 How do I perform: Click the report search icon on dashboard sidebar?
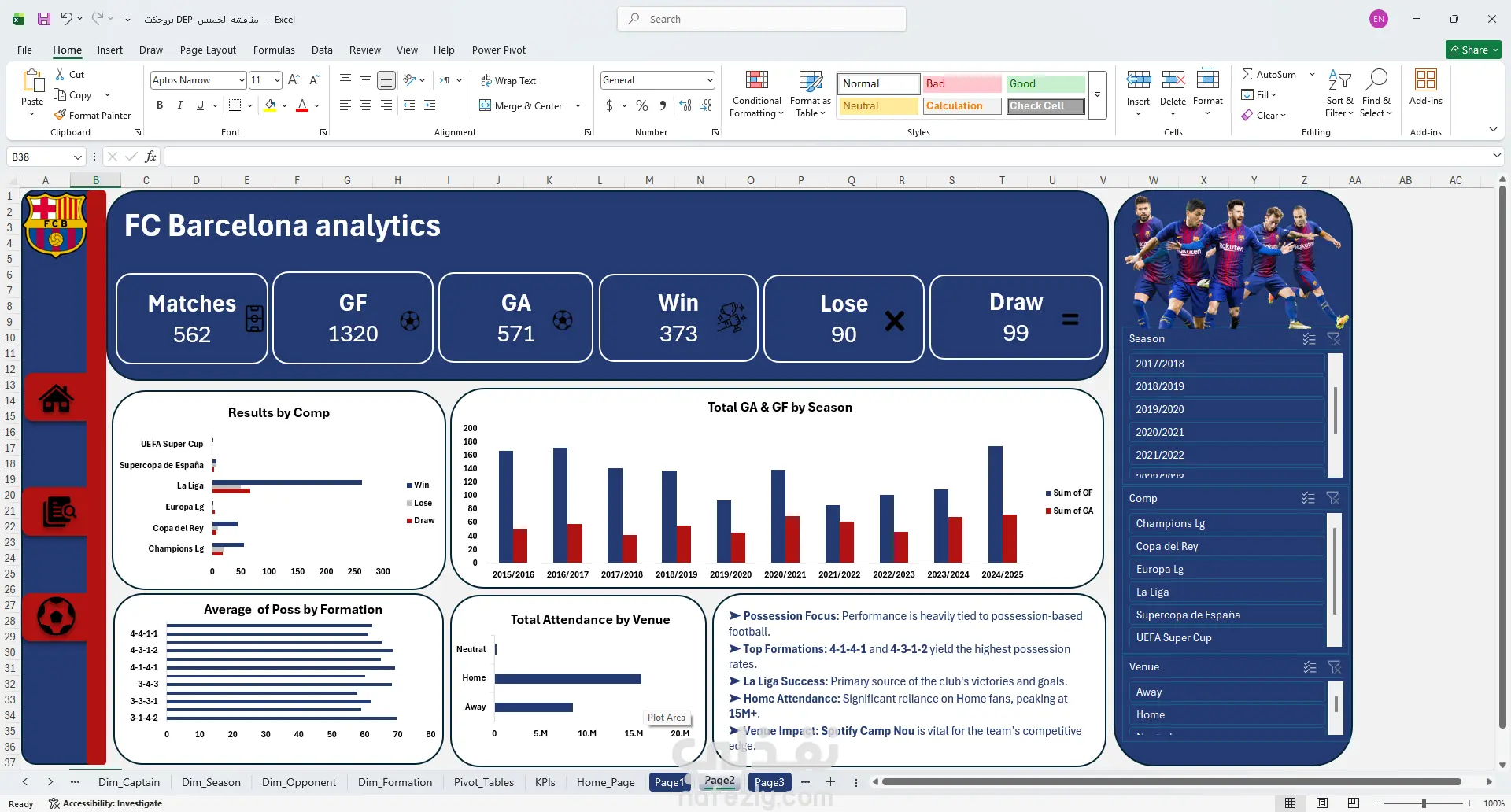58,512
